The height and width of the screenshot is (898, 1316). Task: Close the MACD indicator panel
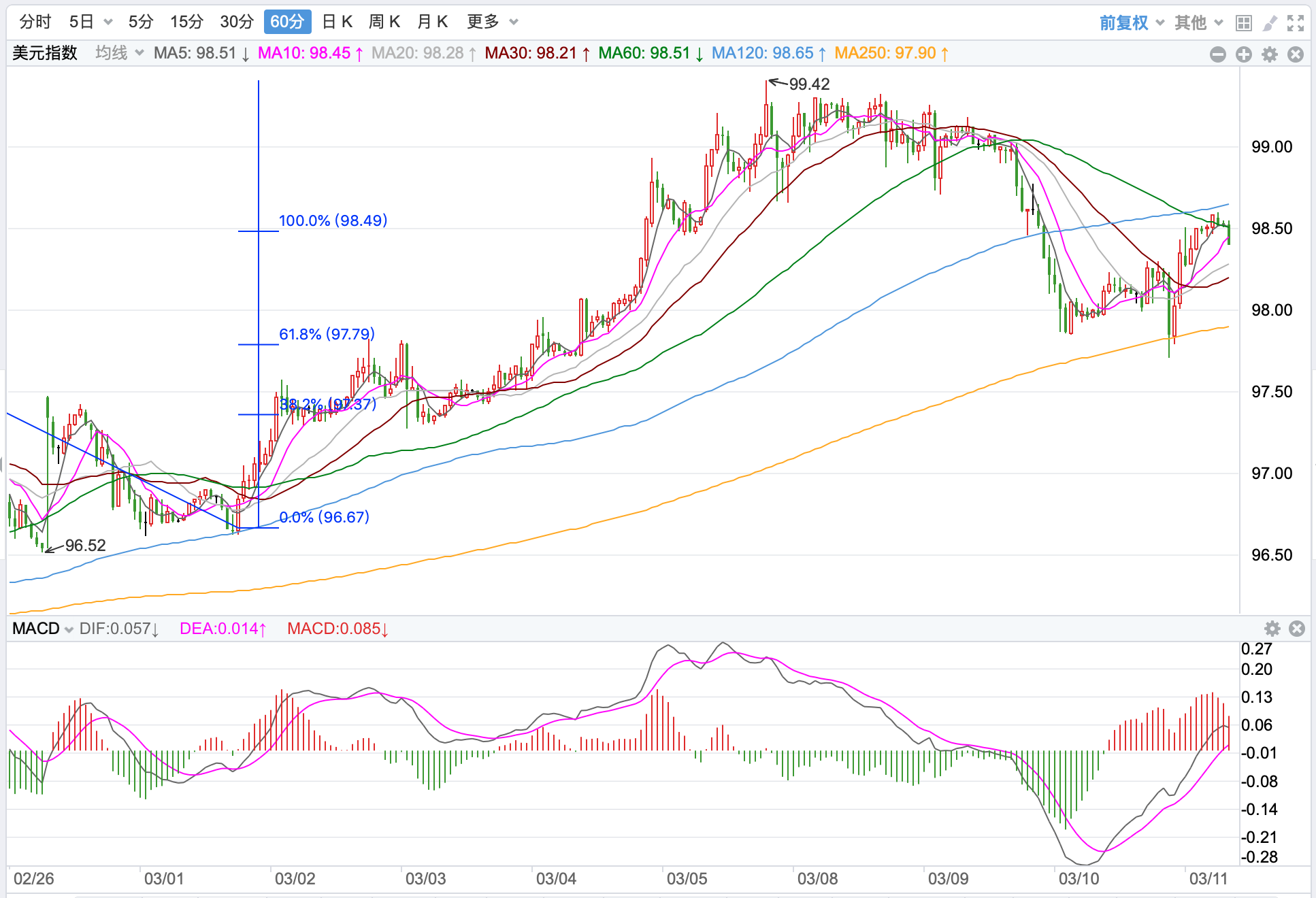coord(1297,629)
